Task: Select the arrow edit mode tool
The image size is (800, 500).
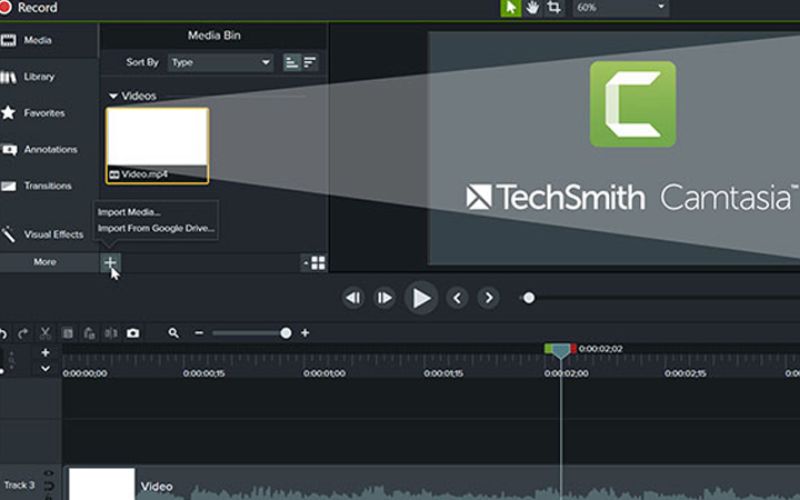Action: pyautogui.click(x=510, y=8)
